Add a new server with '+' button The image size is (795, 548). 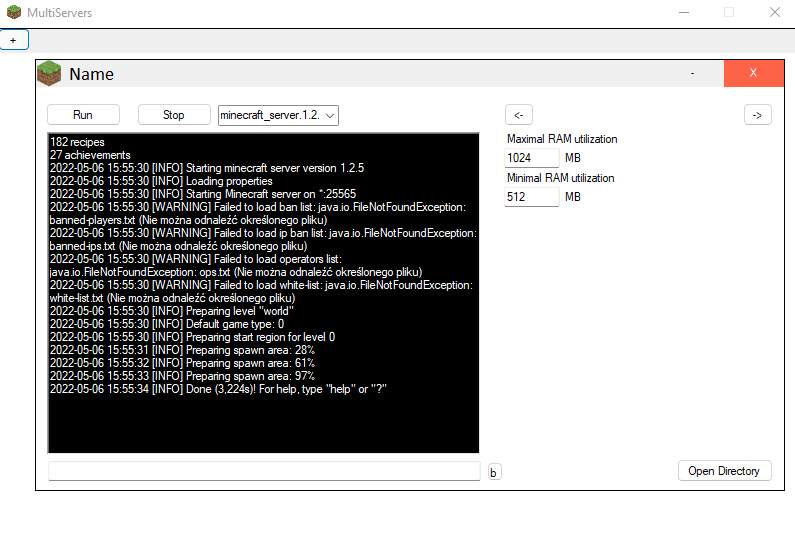[14, 40]
